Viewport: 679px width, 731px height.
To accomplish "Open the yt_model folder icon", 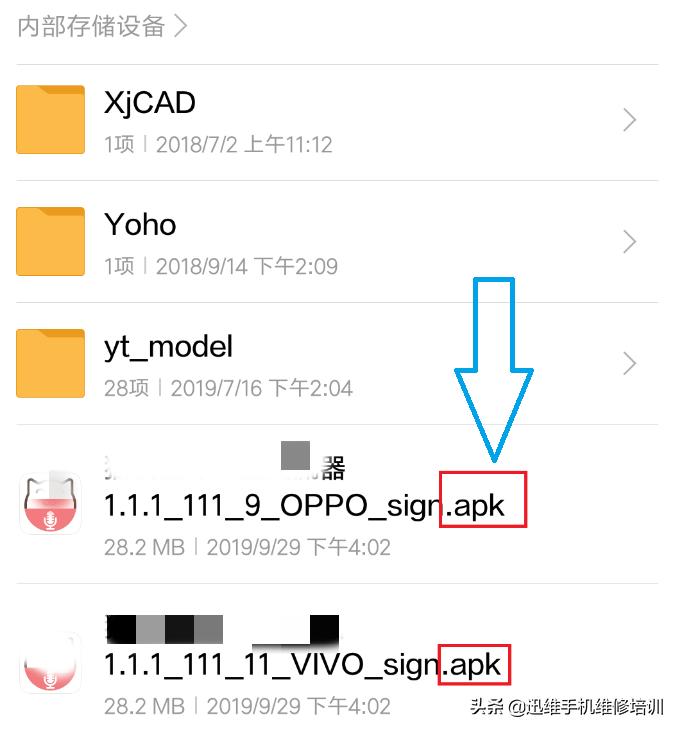I will pos(50,364).
